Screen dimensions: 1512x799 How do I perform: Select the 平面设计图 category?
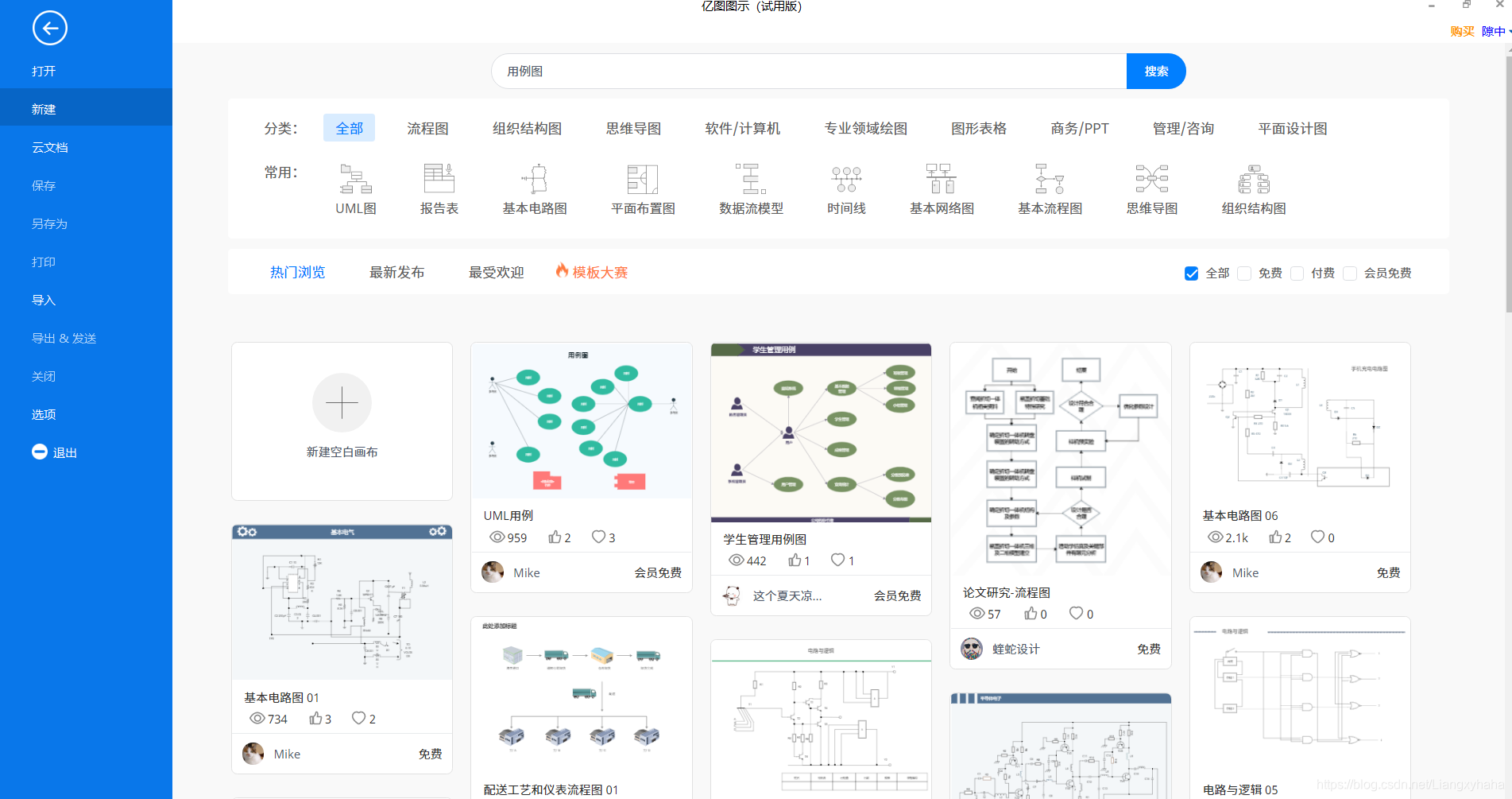[x=1293, y=128]
